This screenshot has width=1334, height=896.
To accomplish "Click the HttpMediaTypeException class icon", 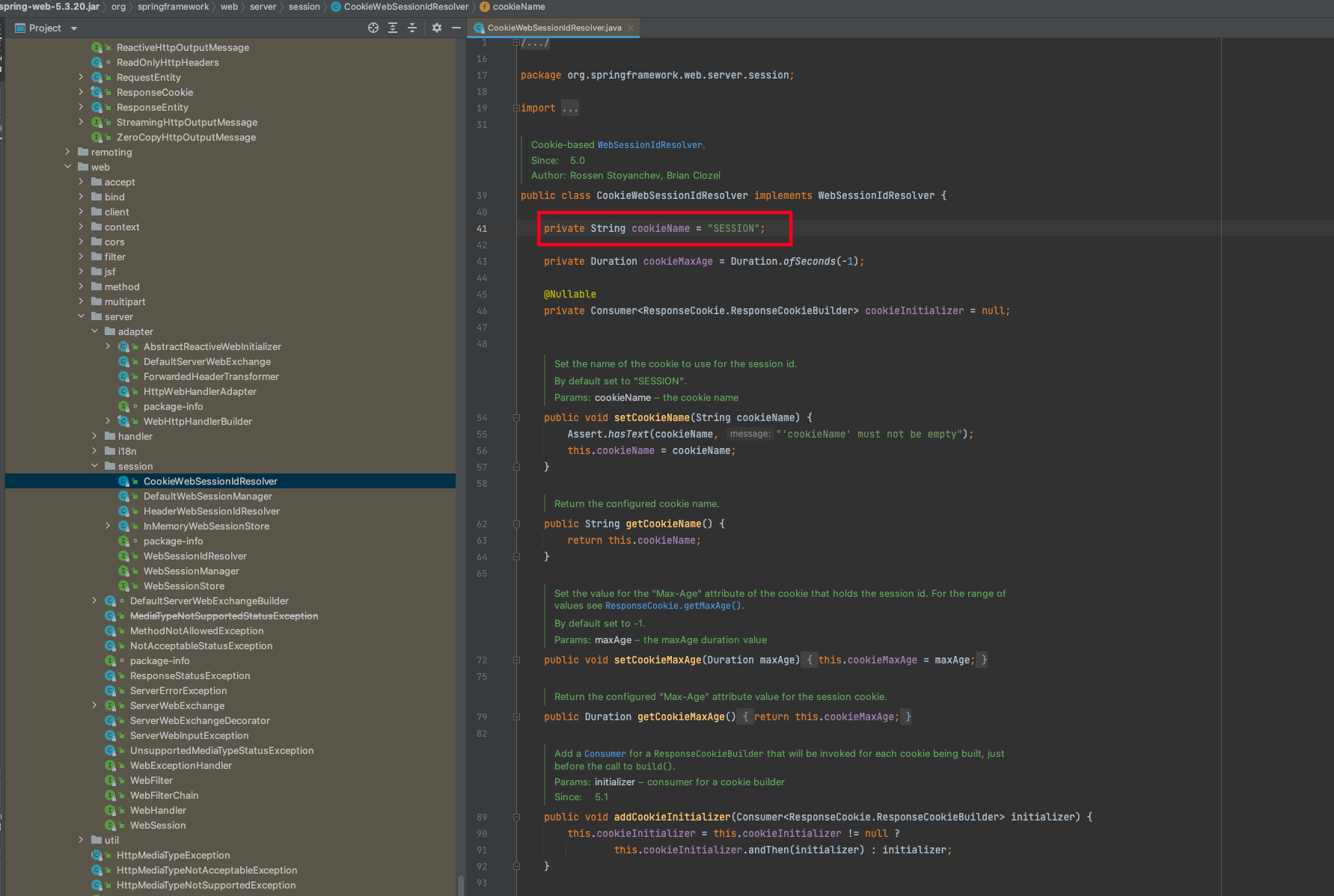I will [97, 855].
